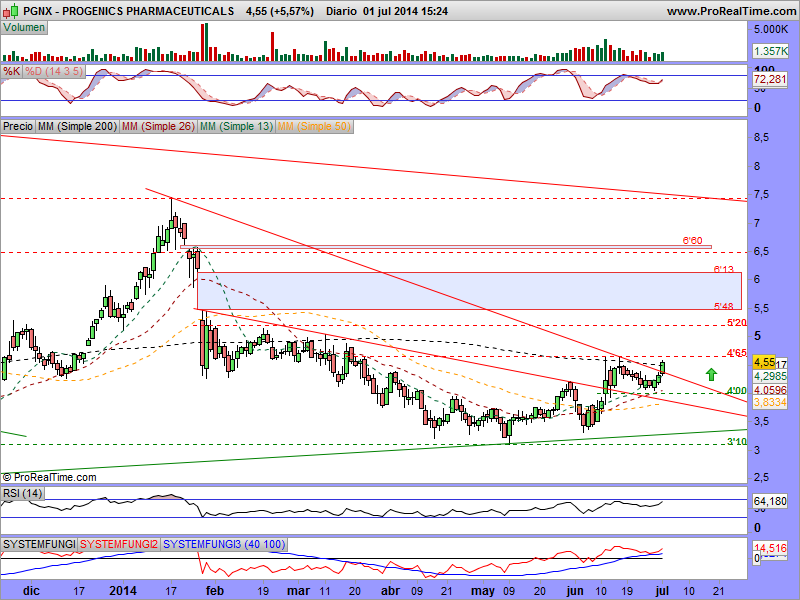Click the feb label on the date axis
The image size is (800, 600).
tap(214, 591)
